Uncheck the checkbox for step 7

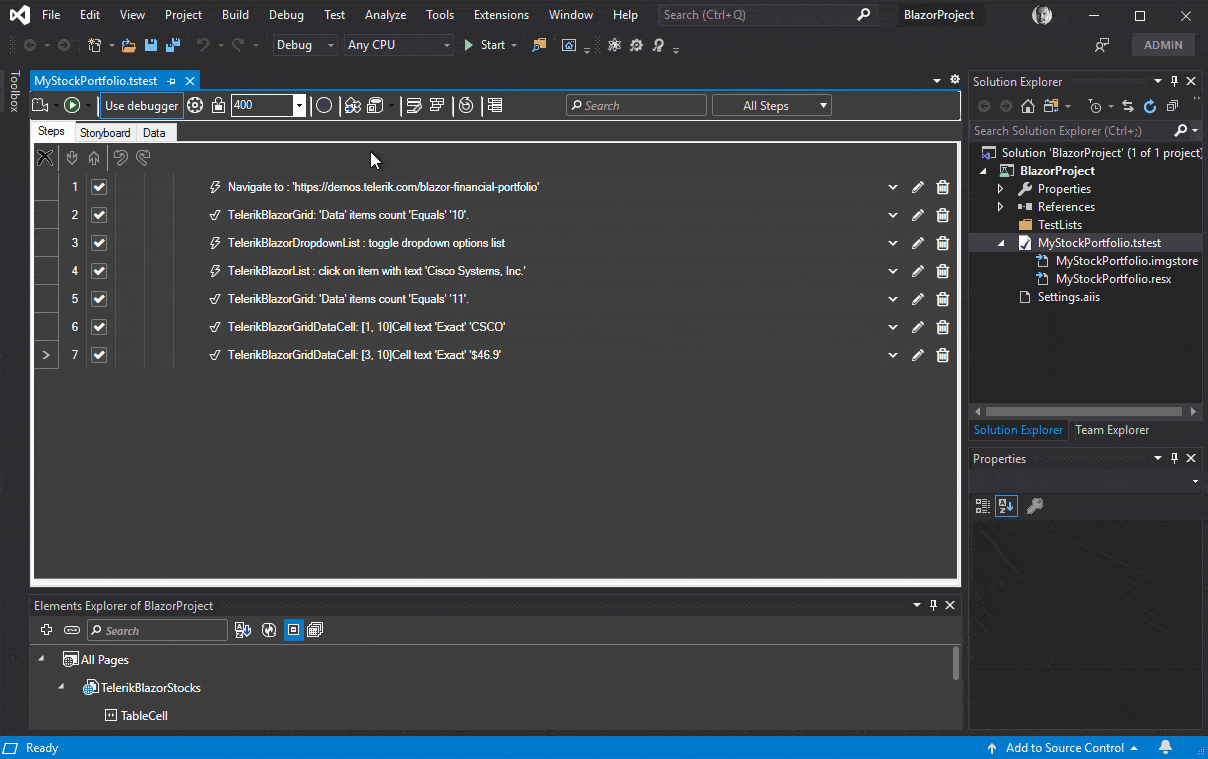99,355
